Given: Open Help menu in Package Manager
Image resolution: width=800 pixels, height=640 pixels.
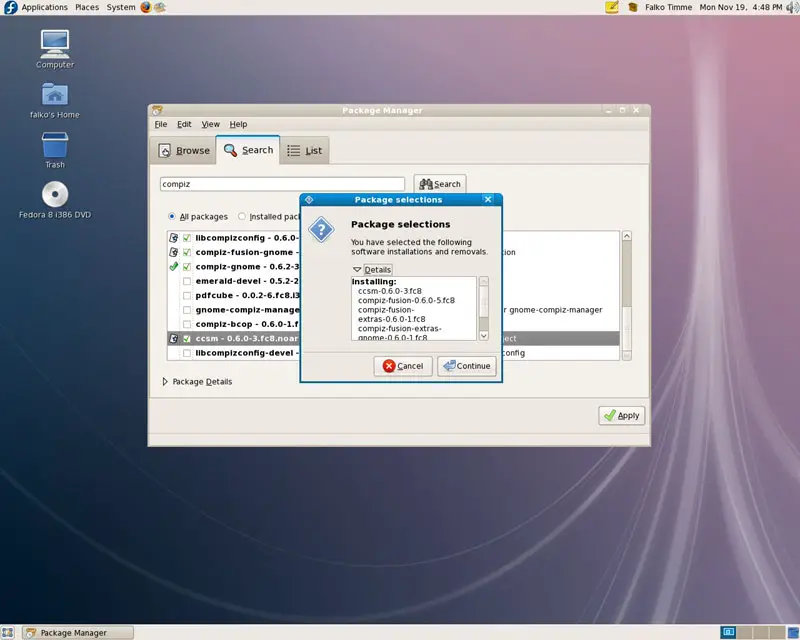Looking at the screenshot, I should coord(238,124).
